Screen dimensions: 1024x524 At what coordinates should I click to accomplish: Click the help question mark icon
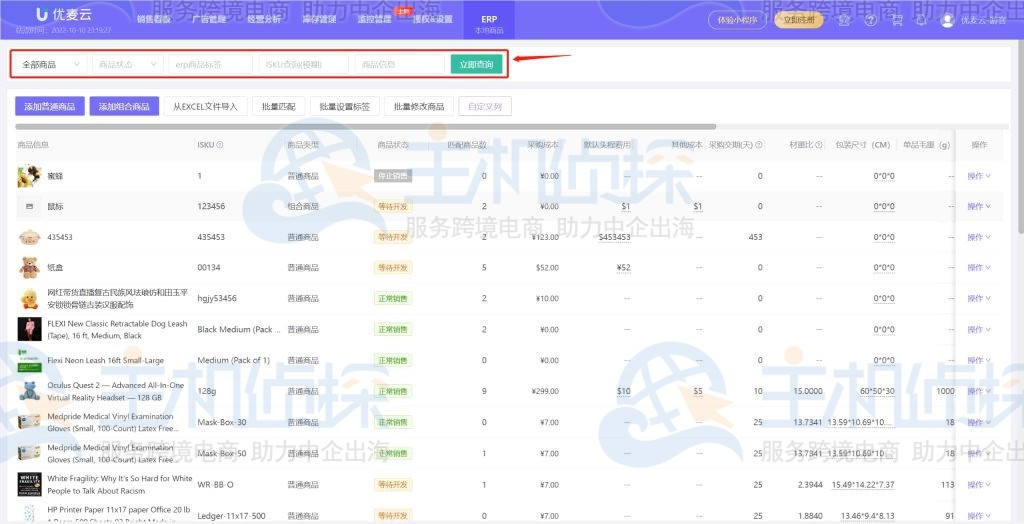tap(870, 20)
